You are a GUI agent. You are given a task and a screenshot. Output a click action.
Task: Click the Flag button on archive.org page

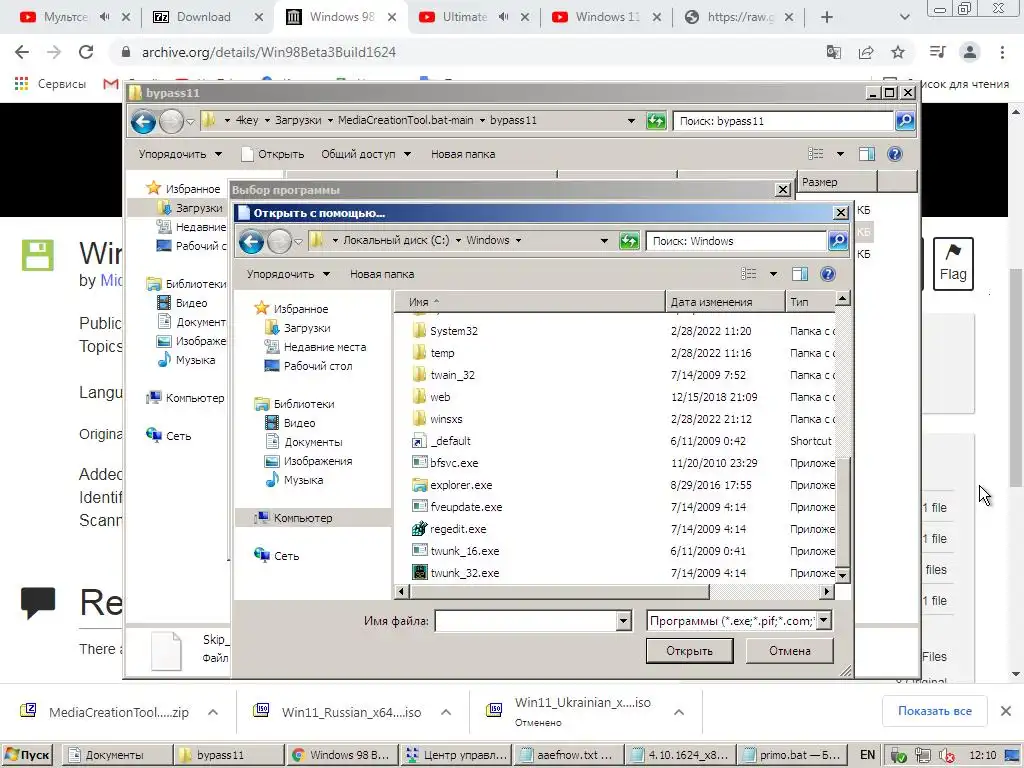[x=953, y=264]
